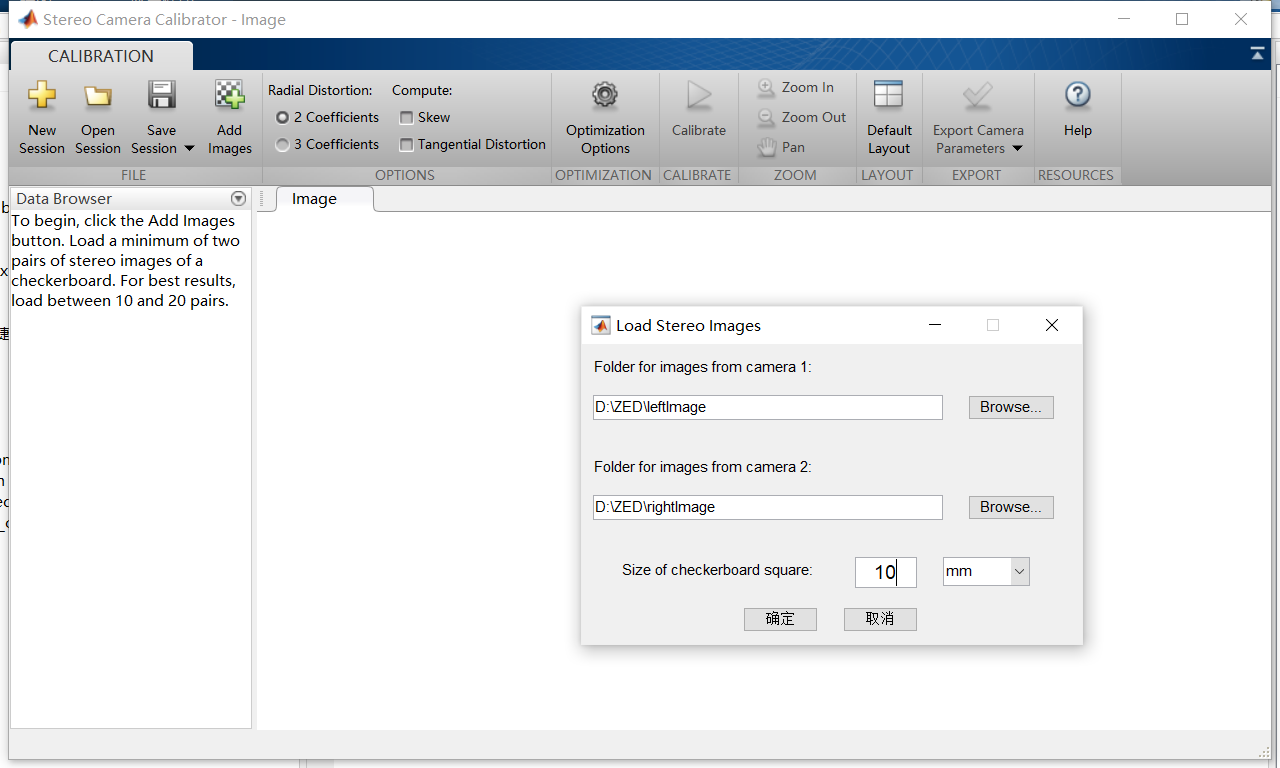Enable Tangential Distortion checkbox
1280x768 pixels.
(406, 145)
